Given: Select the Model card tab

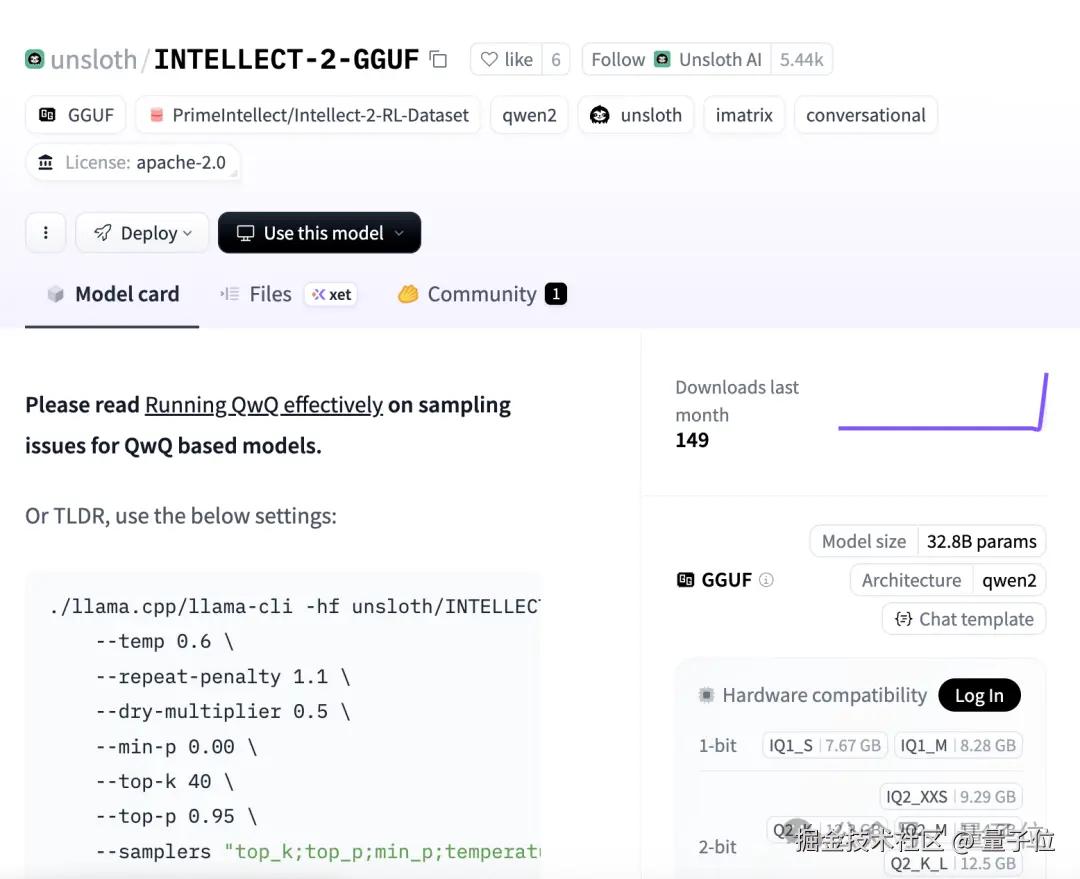Looking at the screenshot, I should pyautogui.click(x=112, y=294).
